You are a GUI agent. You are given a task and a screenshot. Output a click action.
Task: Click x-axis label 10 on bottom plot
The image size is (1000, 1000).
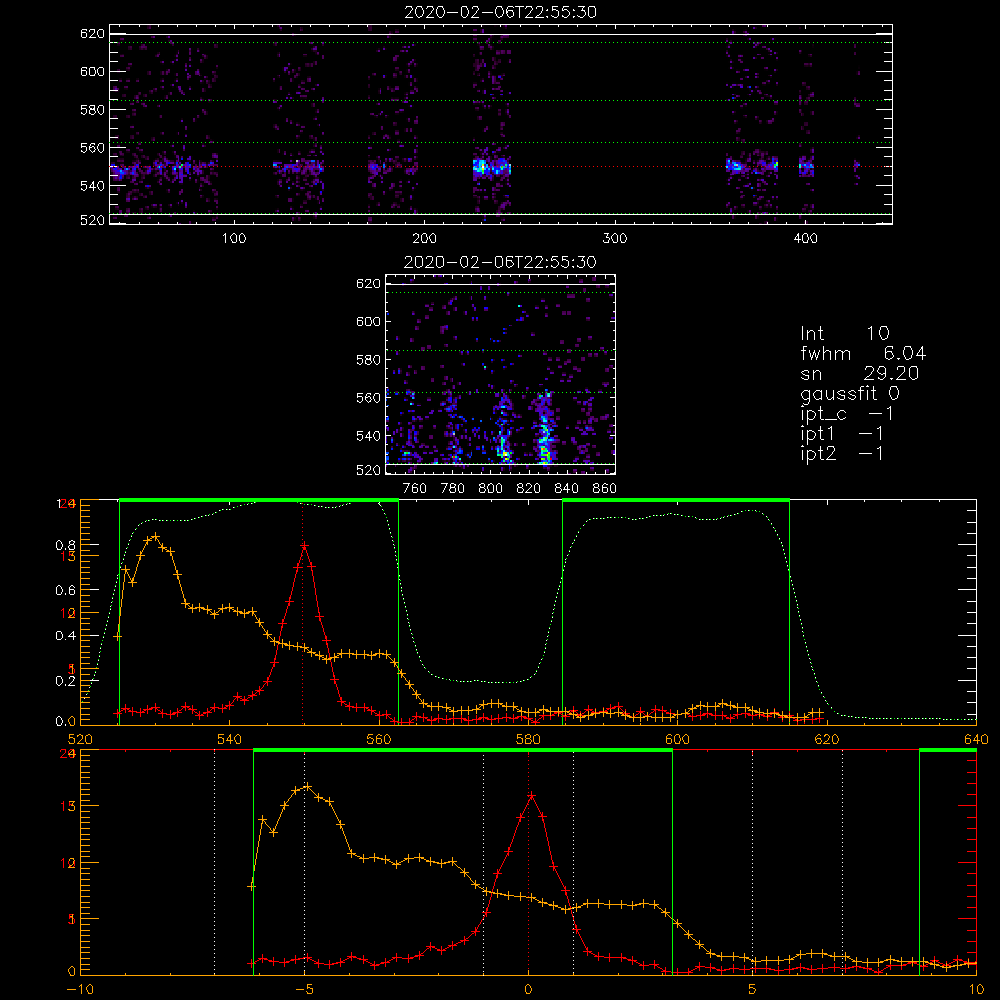tap(976, 989)
